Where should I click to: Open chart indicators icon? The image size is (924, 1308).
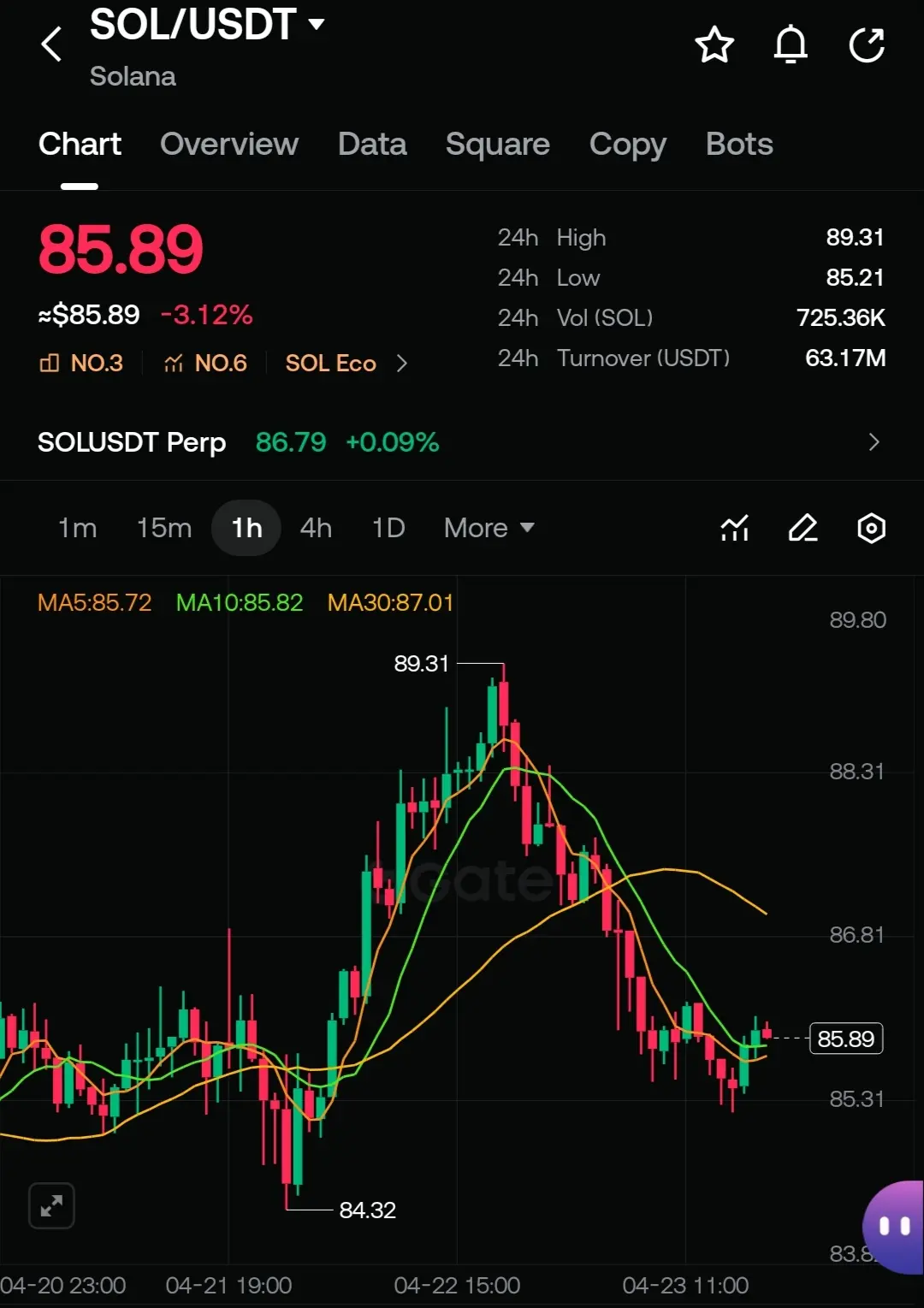click(735, 528)
